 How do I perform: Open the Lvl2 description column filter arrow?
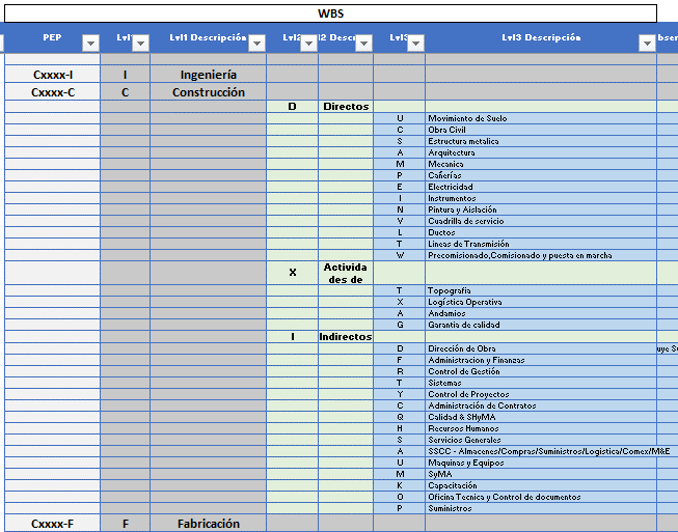click(x=363, y=42)
